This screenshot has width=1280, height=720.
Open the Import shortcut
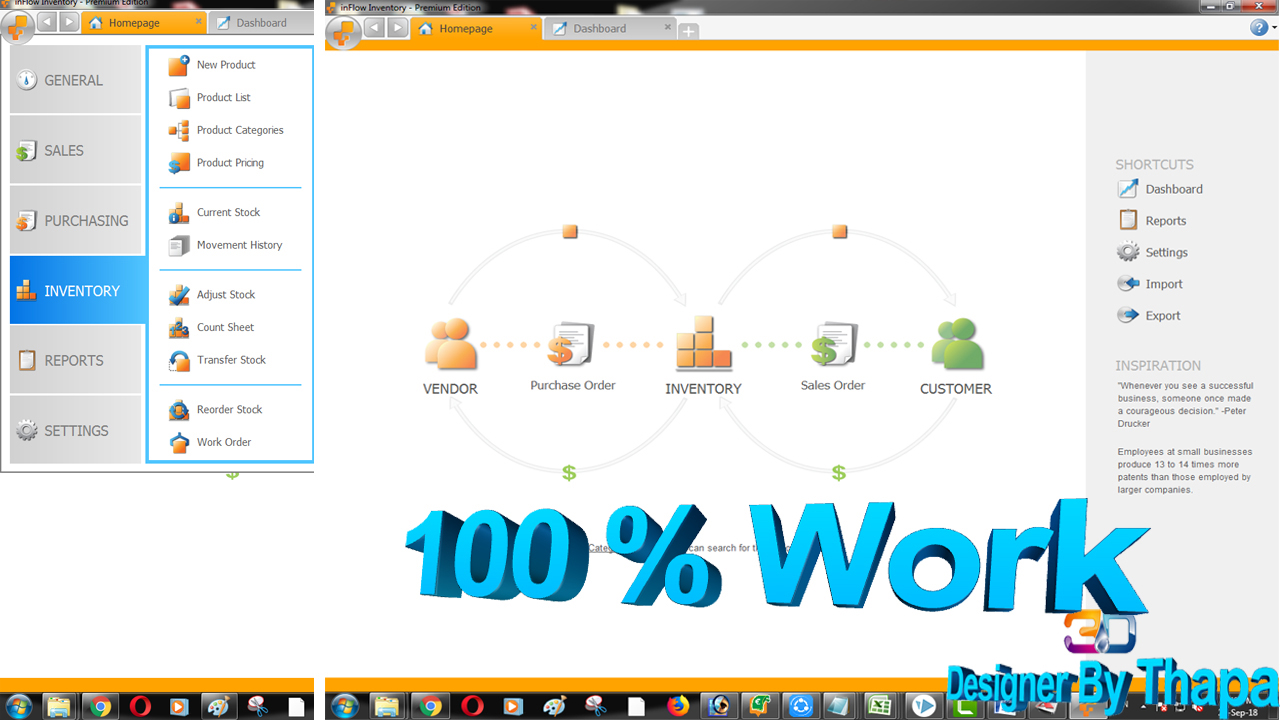tap(1150, 284)
